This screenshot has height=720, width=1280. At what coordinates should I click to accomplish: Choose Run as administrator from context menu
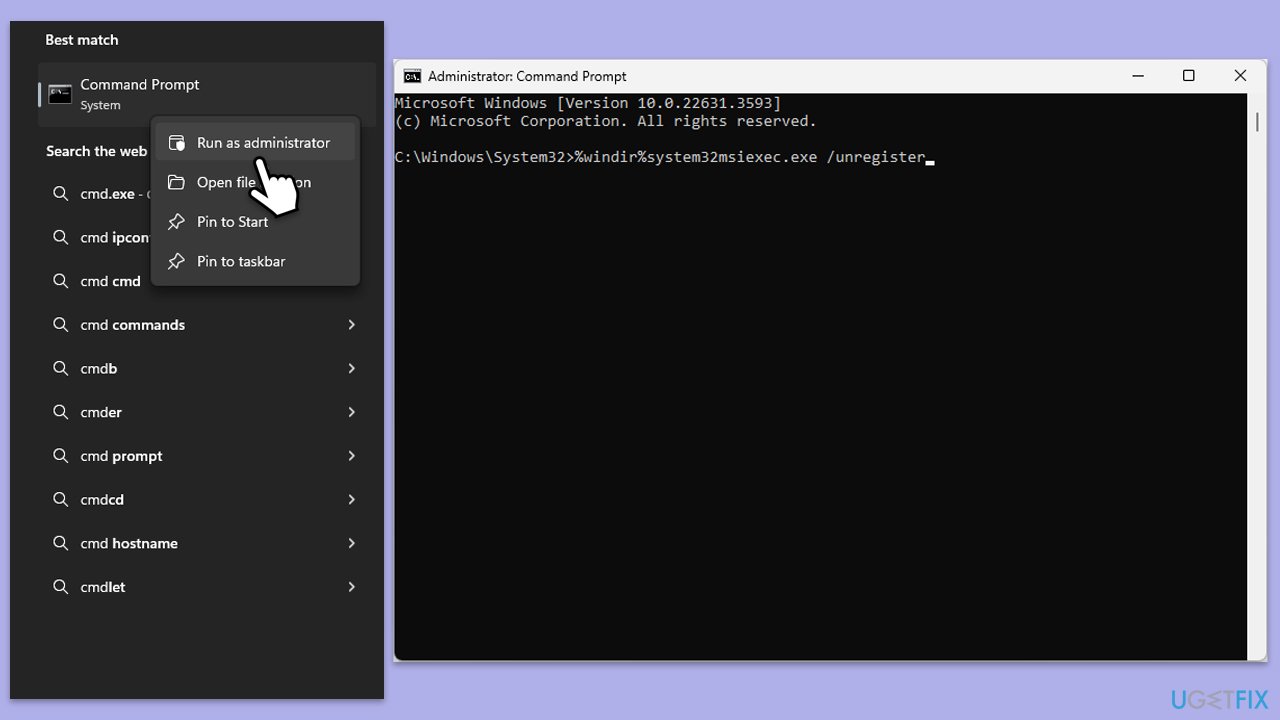255,143
